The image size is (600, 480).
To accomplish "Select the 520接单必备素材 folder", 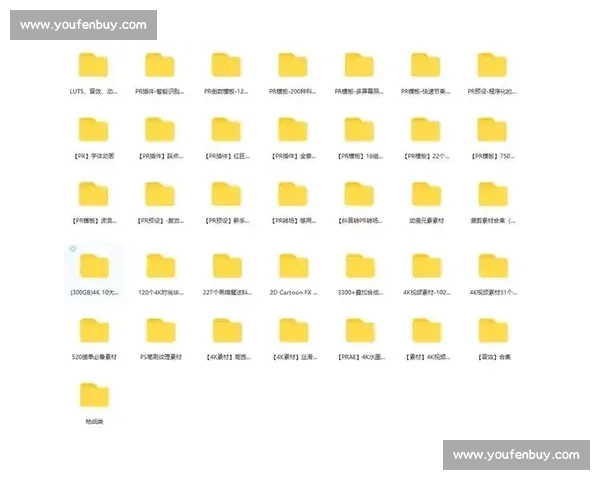I will coord(93,331).
